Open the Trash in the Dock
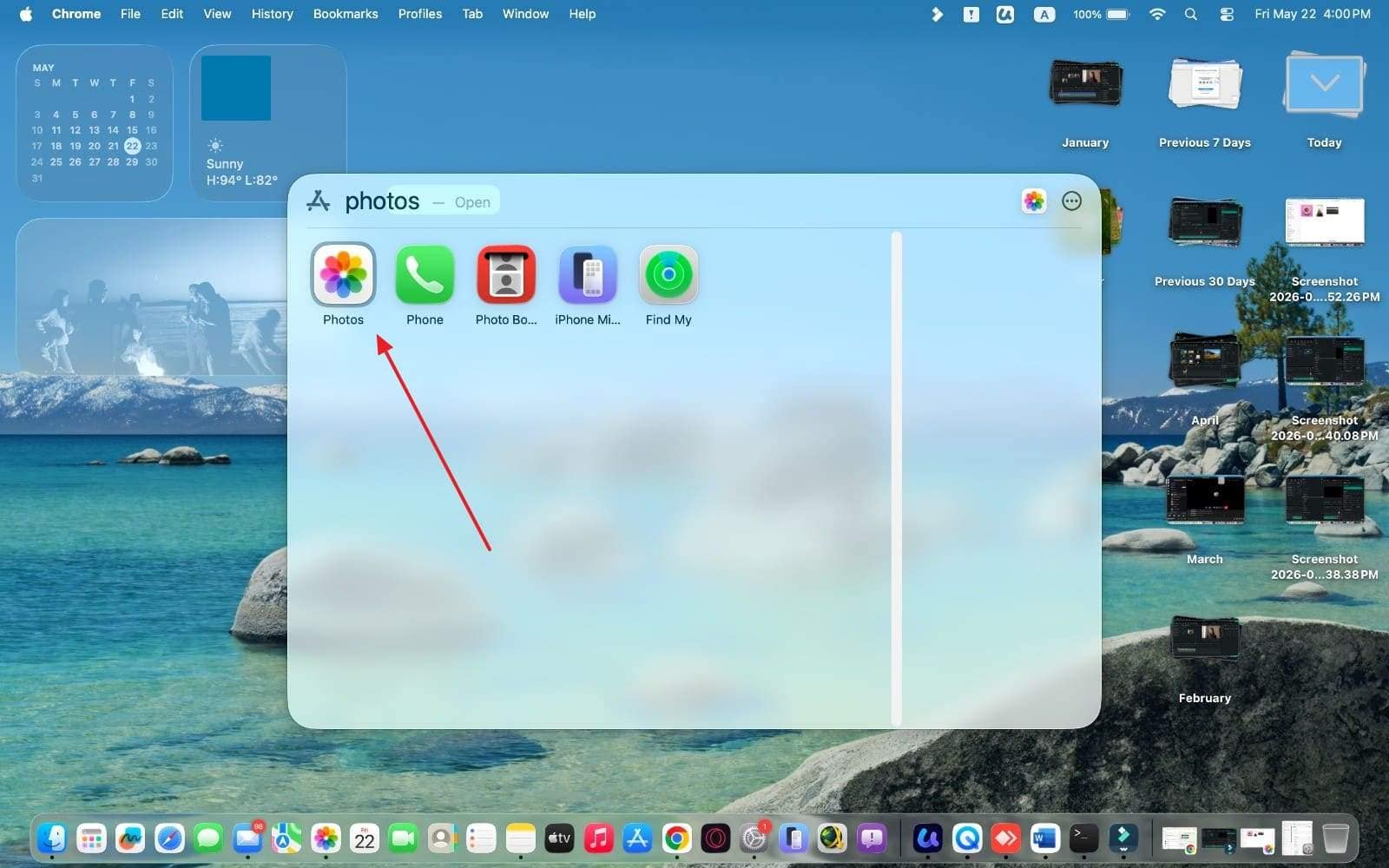The height and width of the screenshot is (868, 1389). (x=1335, y=838)
